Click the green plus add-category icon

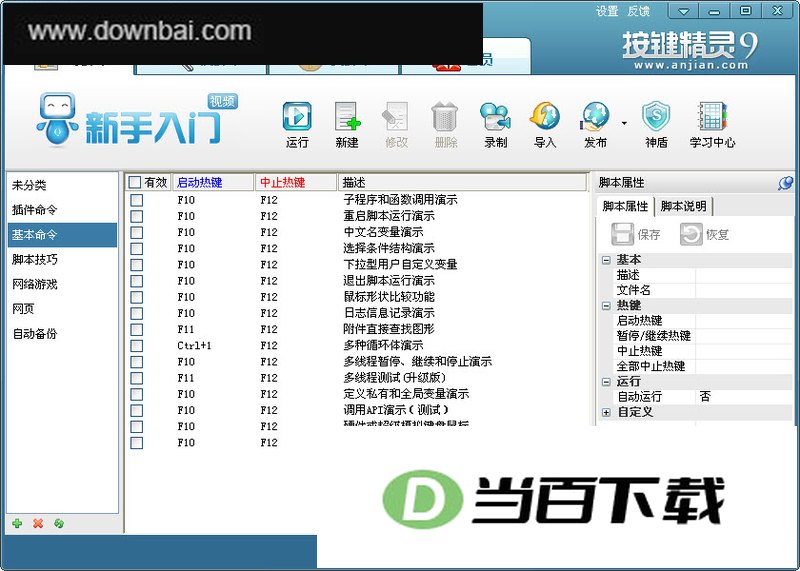(17, 523)
